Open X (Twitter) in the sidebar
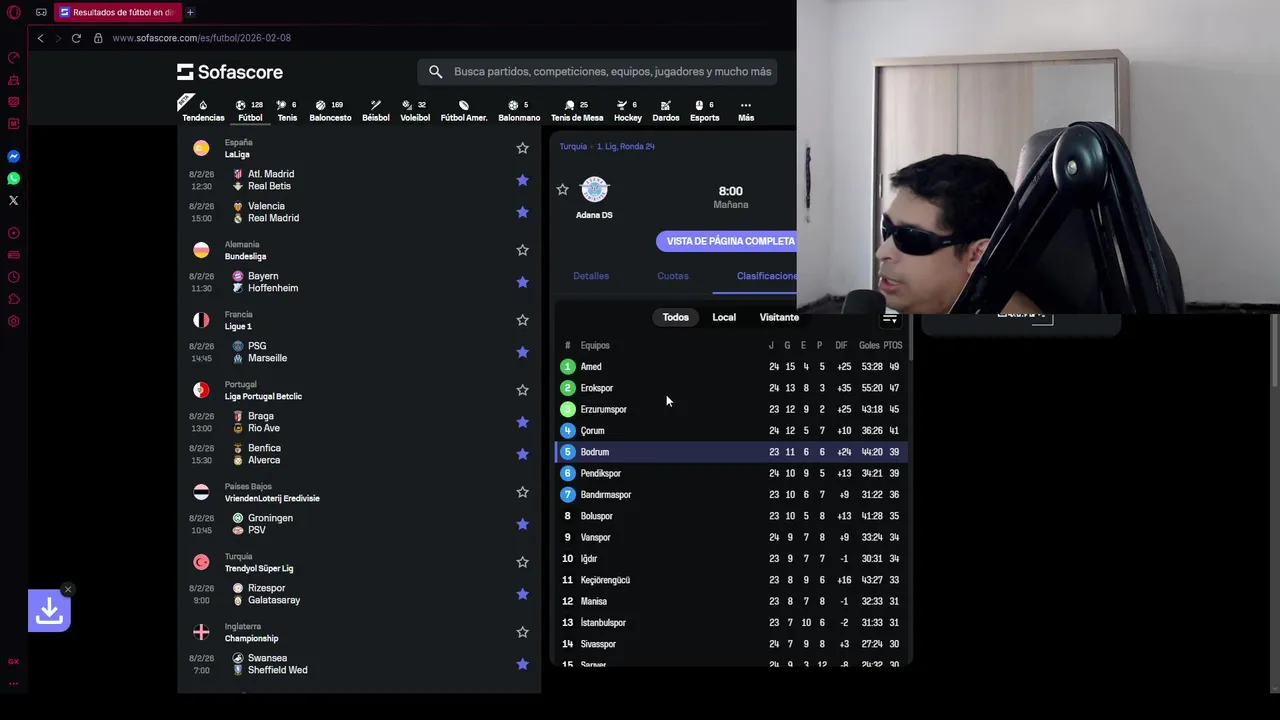 [x=13, y=200]
